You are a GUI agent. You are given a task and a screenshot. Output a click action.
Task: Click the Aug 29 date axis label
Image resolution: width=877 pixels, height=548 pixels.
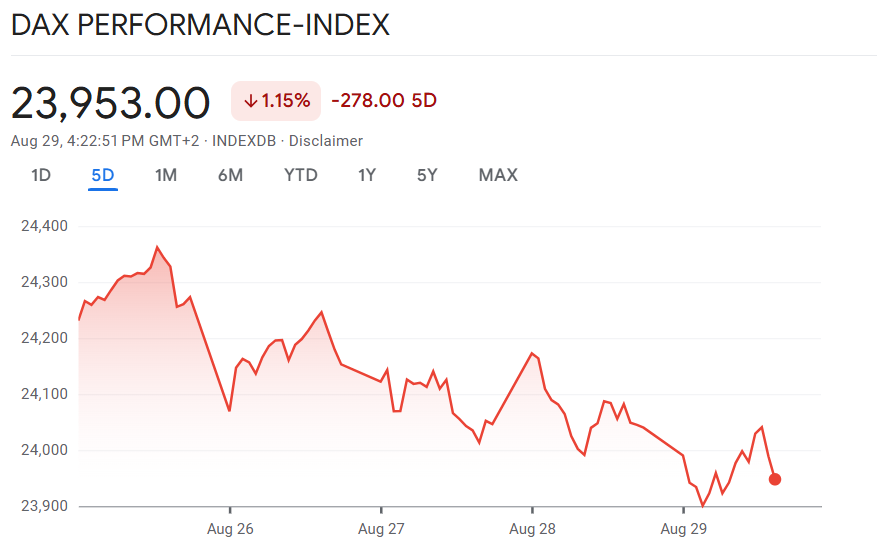pos(683,527)
